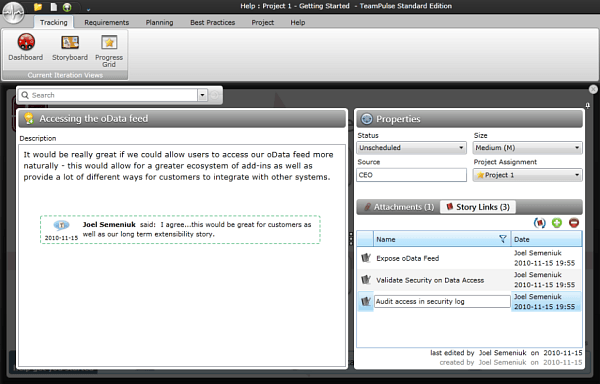The image size is (600, 384).
Task: Switch to the Tracking ribbon tab
Action: (x=54, y=22)
